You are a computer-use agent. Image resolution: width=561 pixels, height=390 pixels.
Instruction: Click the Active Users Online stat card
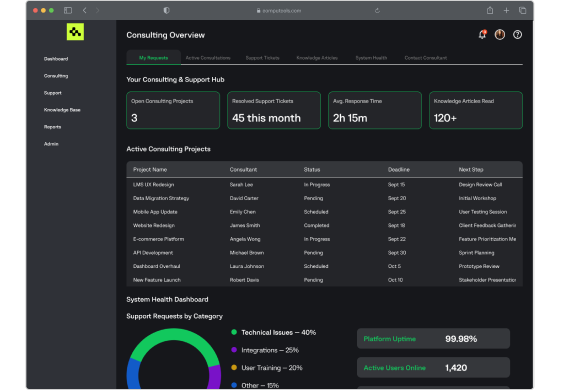433,367
